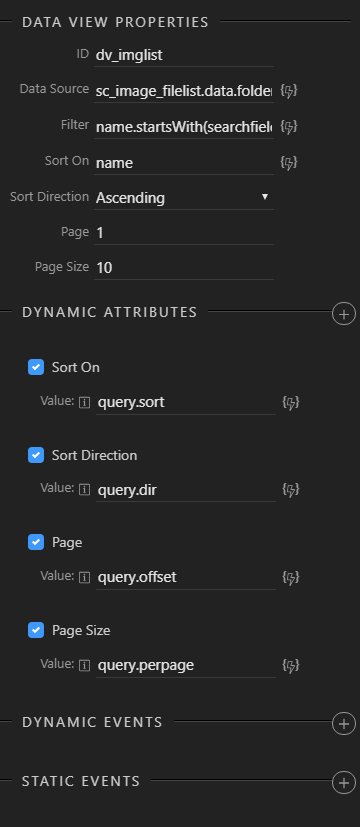The width and height of the screenshot is (360, 827).
Task: Uncheck the Page Size dynamic attribute
Action: (x=36, y=630)
